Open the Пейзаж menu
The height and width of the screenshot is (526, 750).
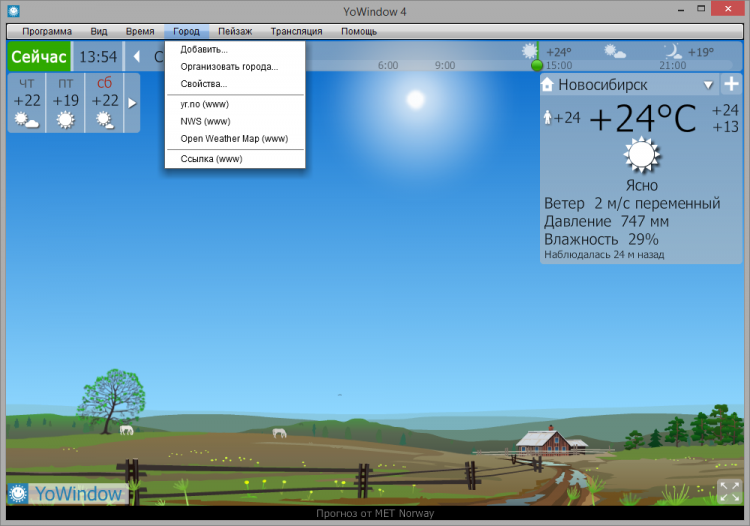235,32
